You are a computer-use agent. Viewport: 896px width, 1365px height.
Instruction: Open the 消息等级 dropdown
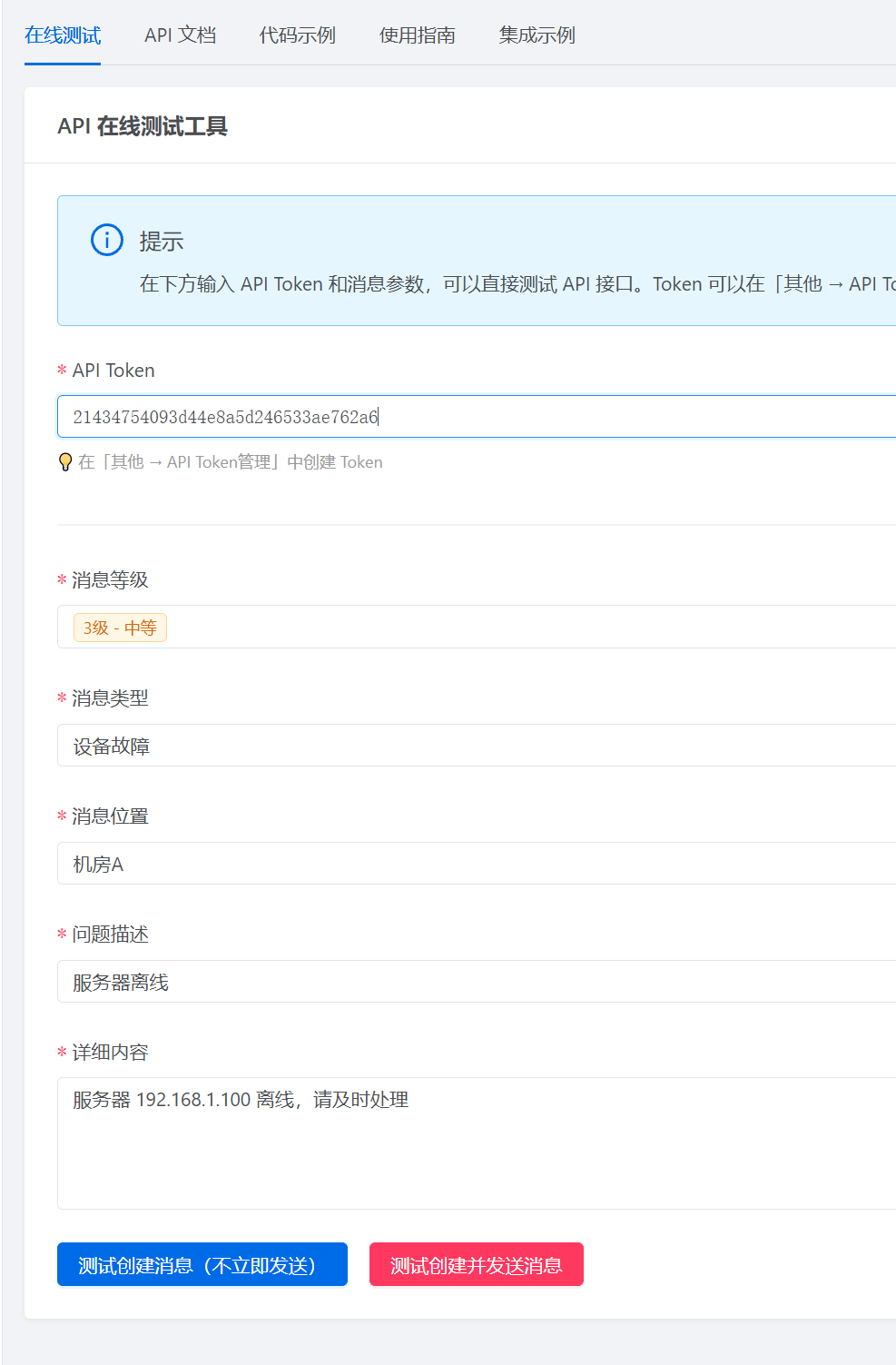[545, 628]
